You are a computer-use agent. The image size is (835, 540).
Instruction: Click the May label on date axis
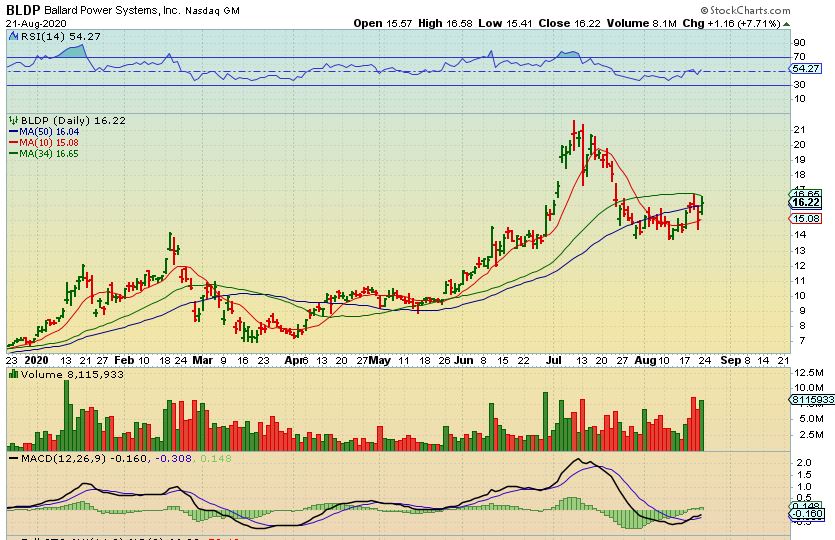(380, 361)
